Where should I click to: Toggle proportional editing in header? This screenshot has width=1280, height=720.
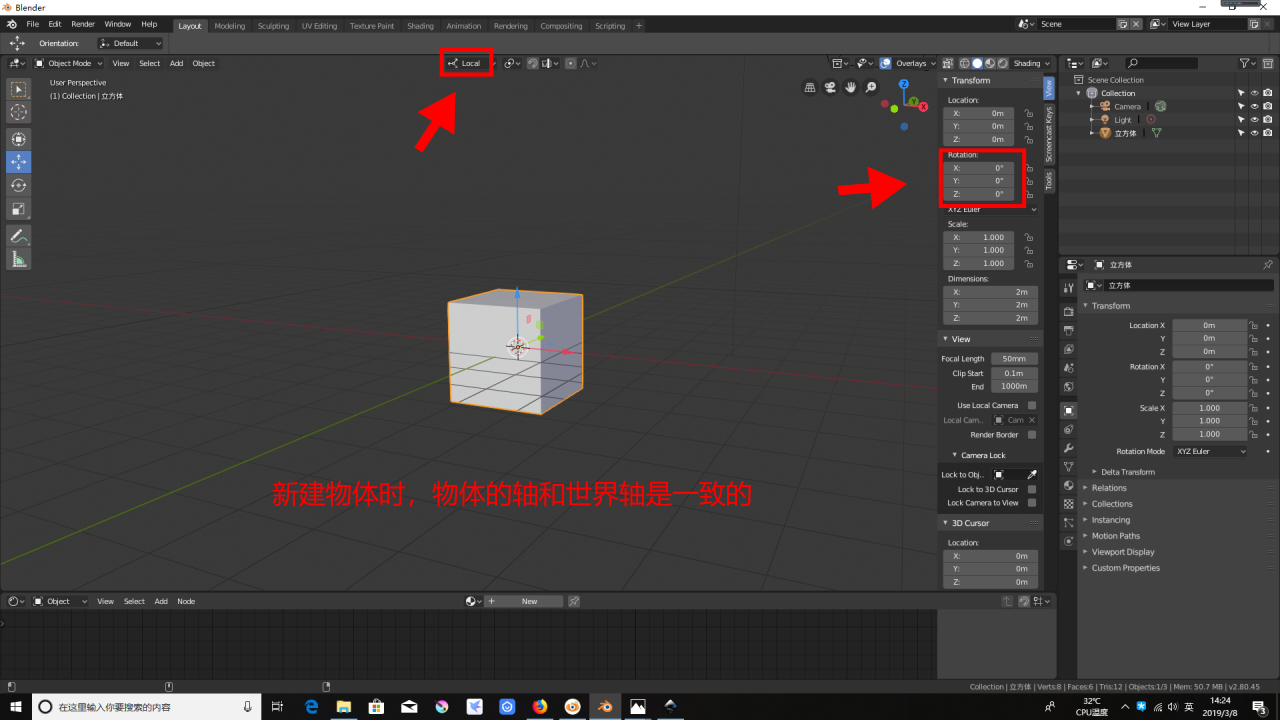tap(571, 63)
